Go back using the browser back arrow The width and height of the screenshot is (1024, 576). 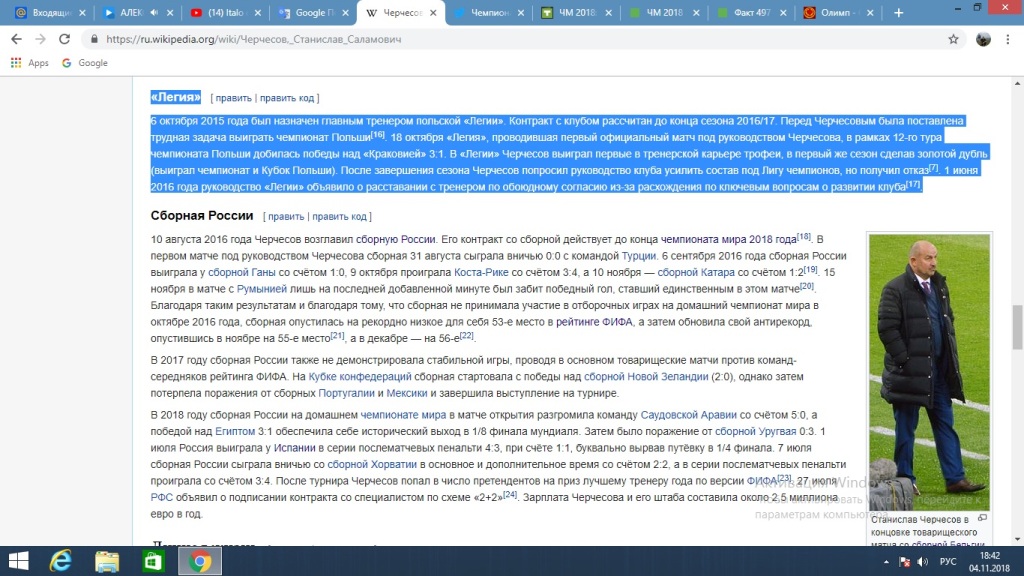(x=16, y=39)
